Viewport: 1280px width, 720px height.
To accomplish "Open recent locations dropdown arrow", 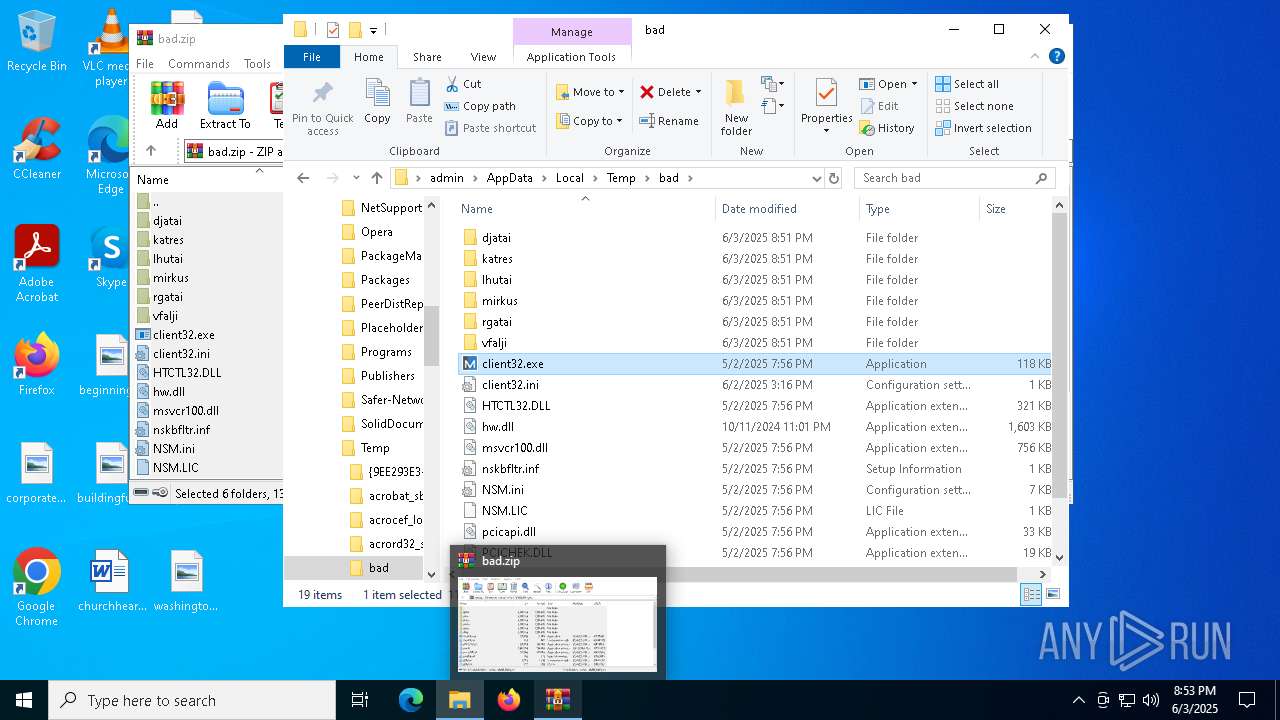I will point(356,178).
